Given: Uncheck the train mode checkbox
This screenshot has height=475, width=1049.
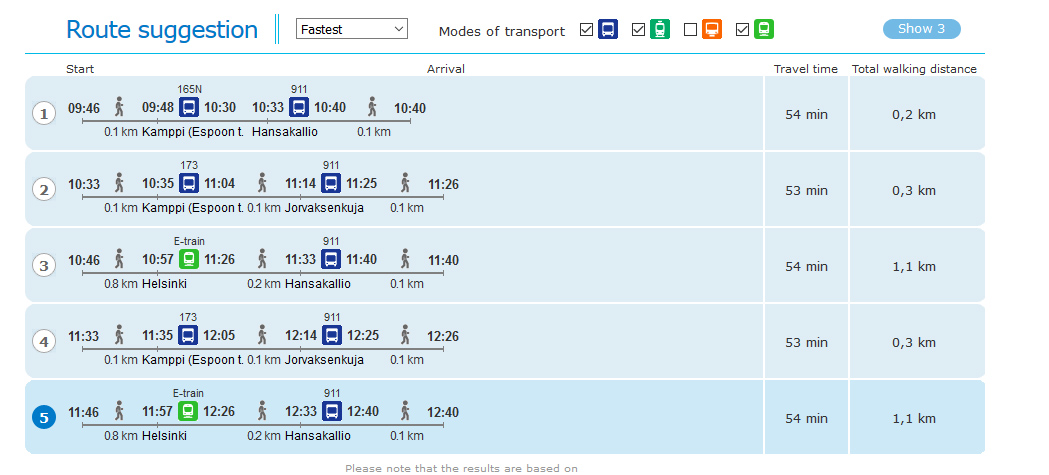Looking at the screenshot, I should pyautogui.click(x=743, y=29).
